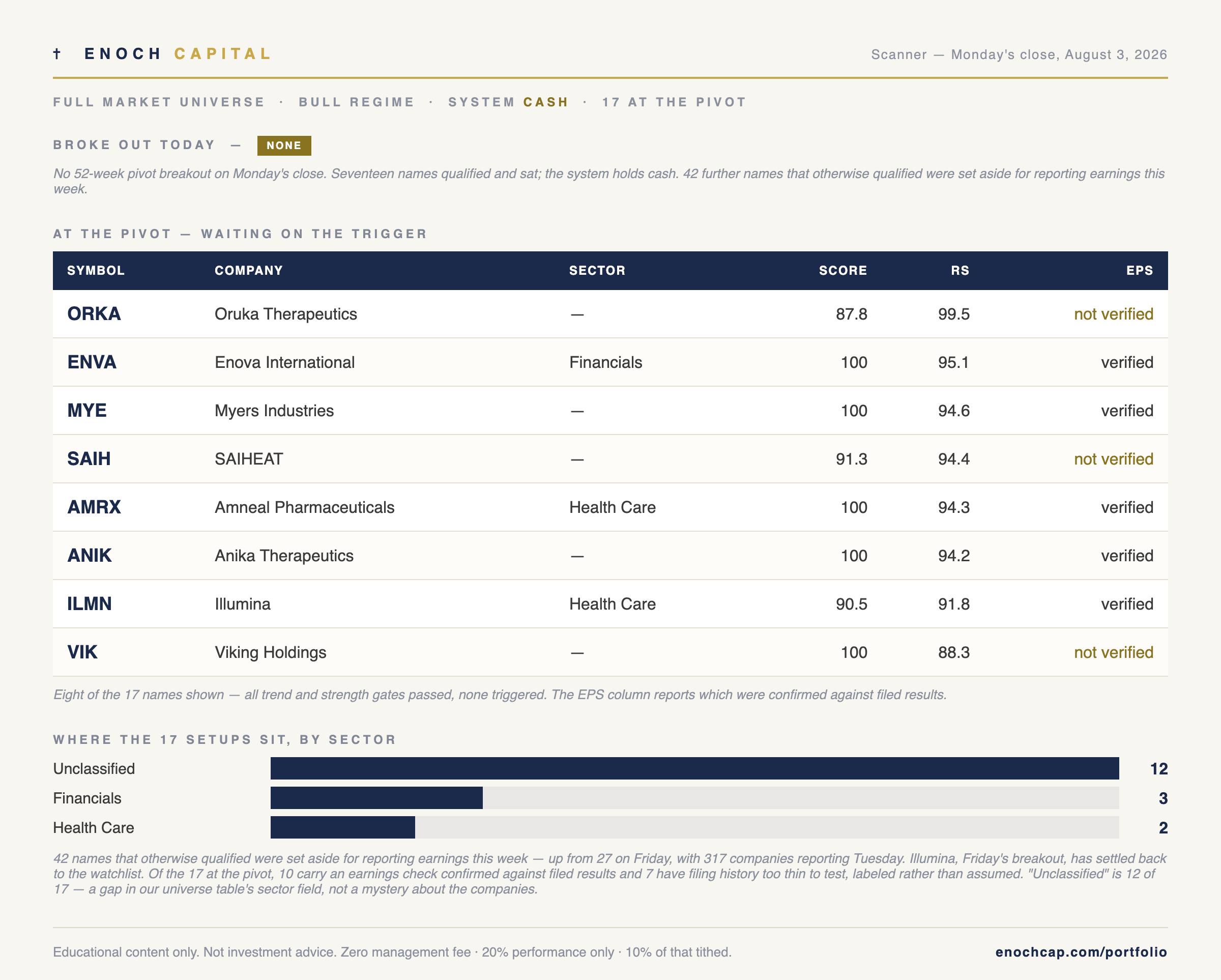Click SAIH's not verified EPS status

pyautogui.click(x=1113, y=459)
